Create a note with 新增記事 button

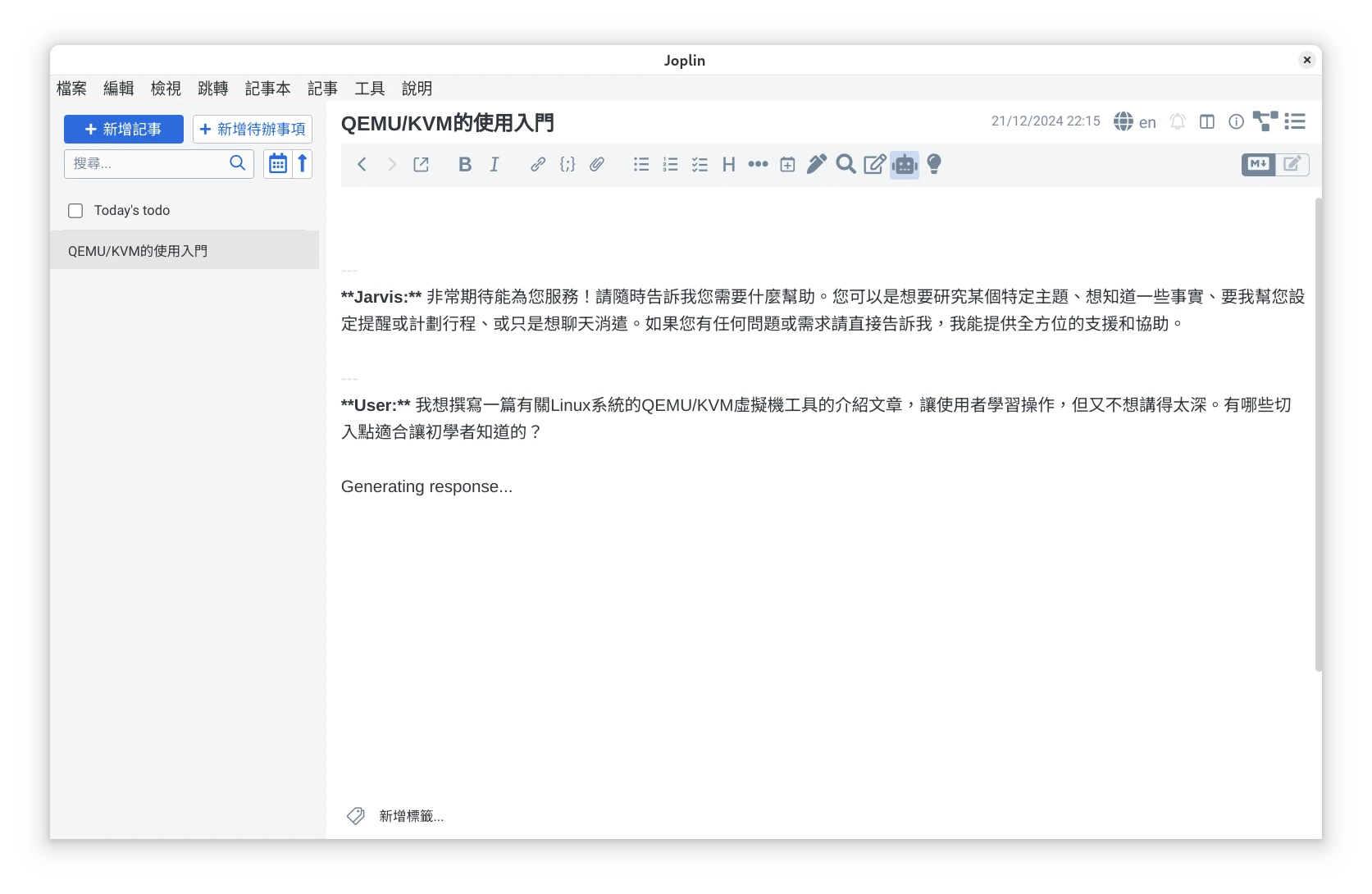[123, 129]
